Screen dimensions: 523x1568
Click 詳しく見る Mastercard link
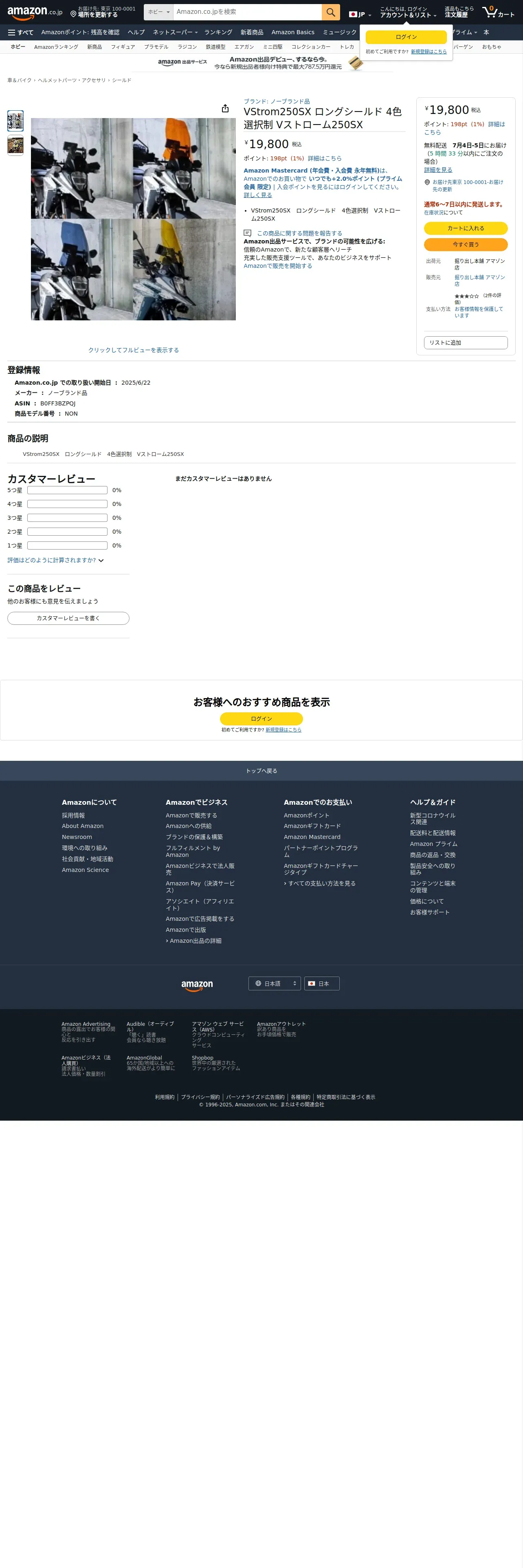coord(257,195)
